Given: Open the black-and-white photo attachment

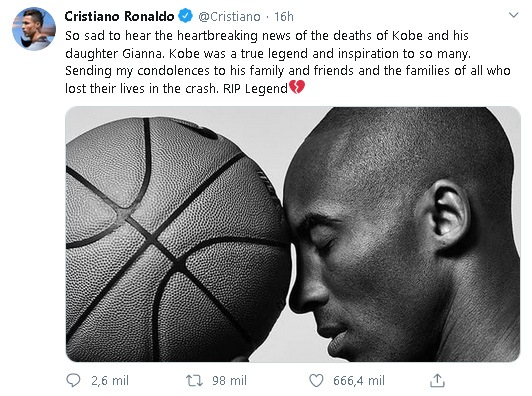Looking at the screenshot, I should click(293, 234).
